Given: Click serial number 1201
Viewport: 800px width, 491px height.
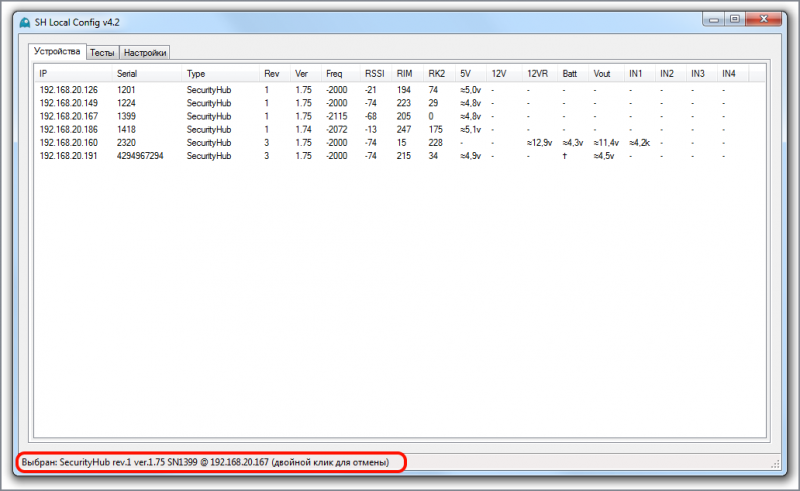Looking at the screenshot, I should (x=126, y=90).
